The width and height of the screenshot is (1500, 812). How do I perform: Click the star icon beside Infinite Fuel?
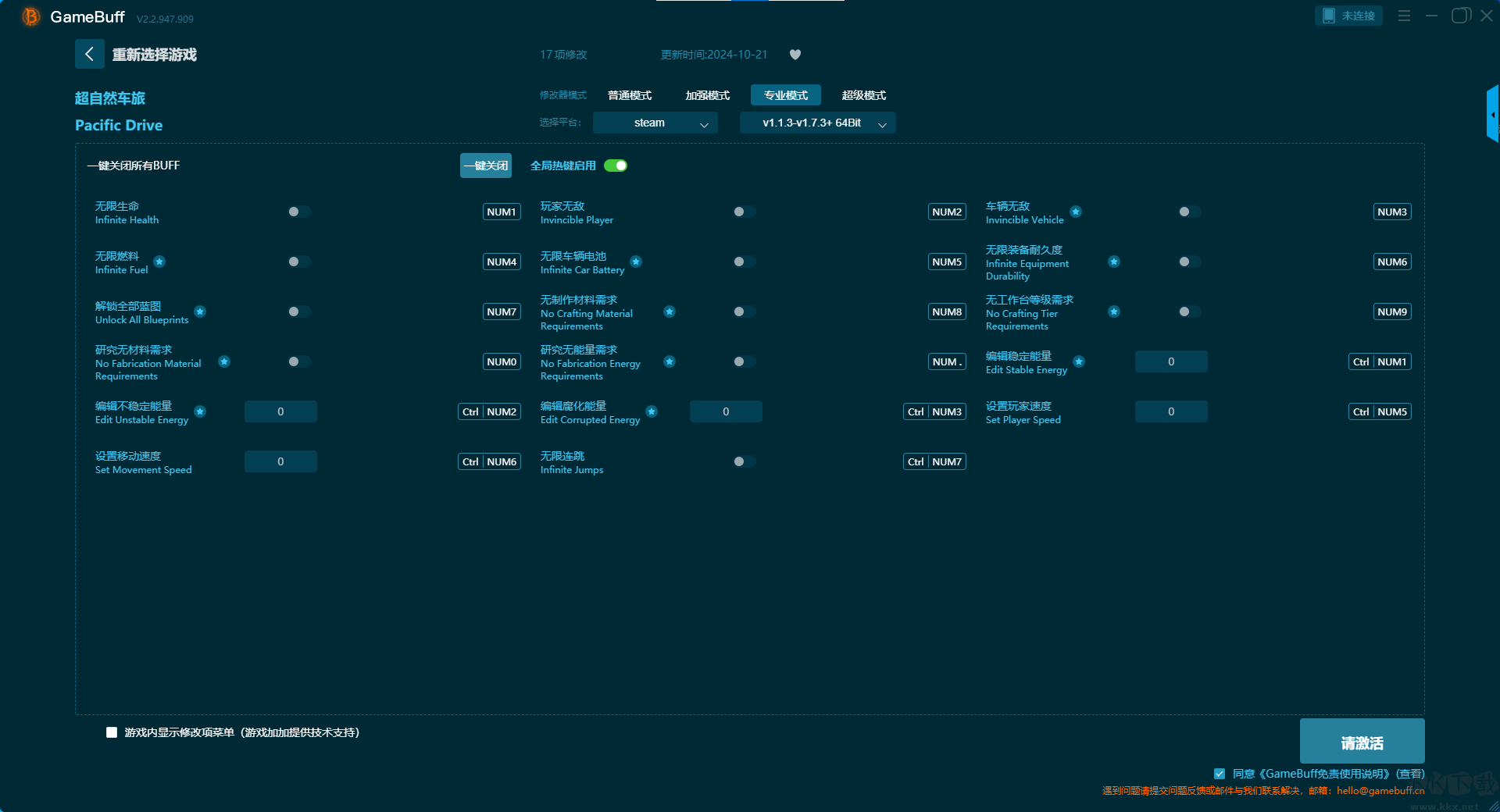click(x=159, y=262)
